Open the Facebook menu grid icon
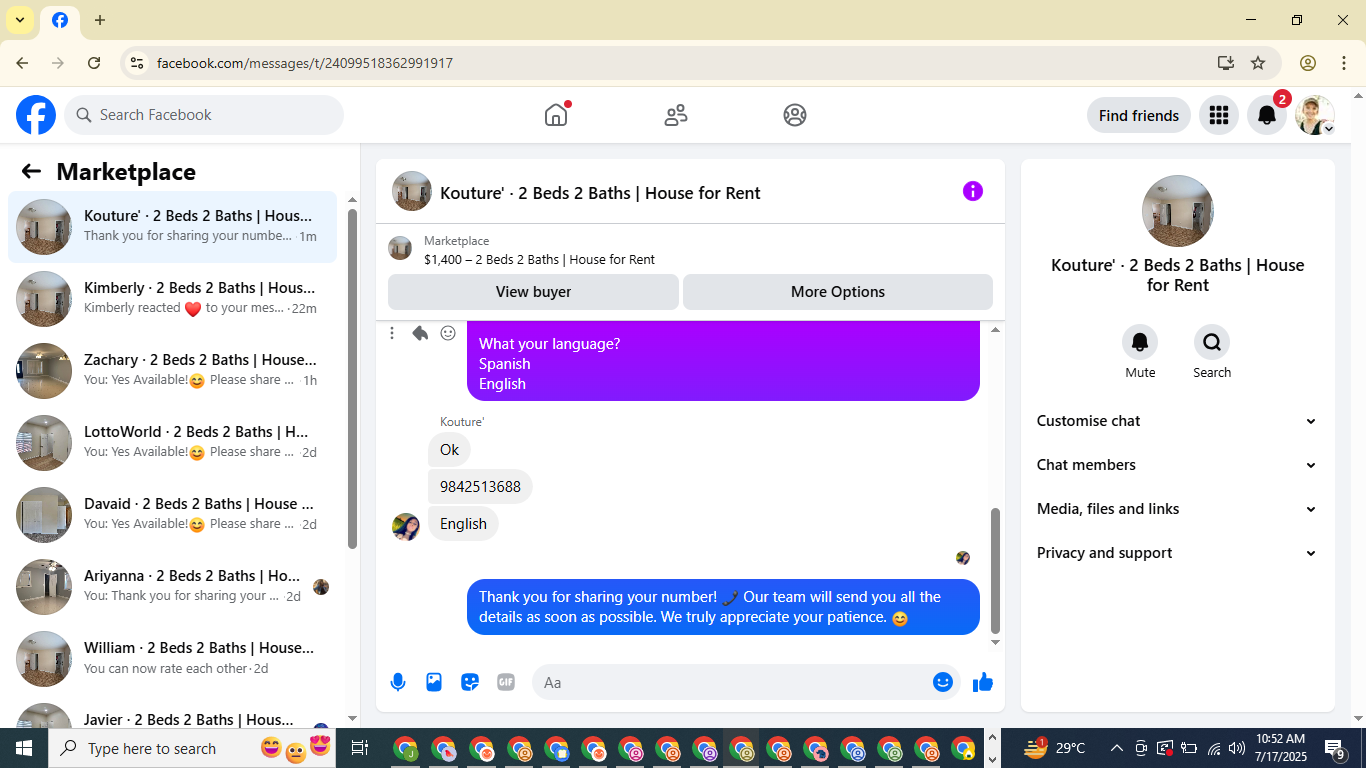Screen dimensions: 1366x768 click(x=1218, y=115)
